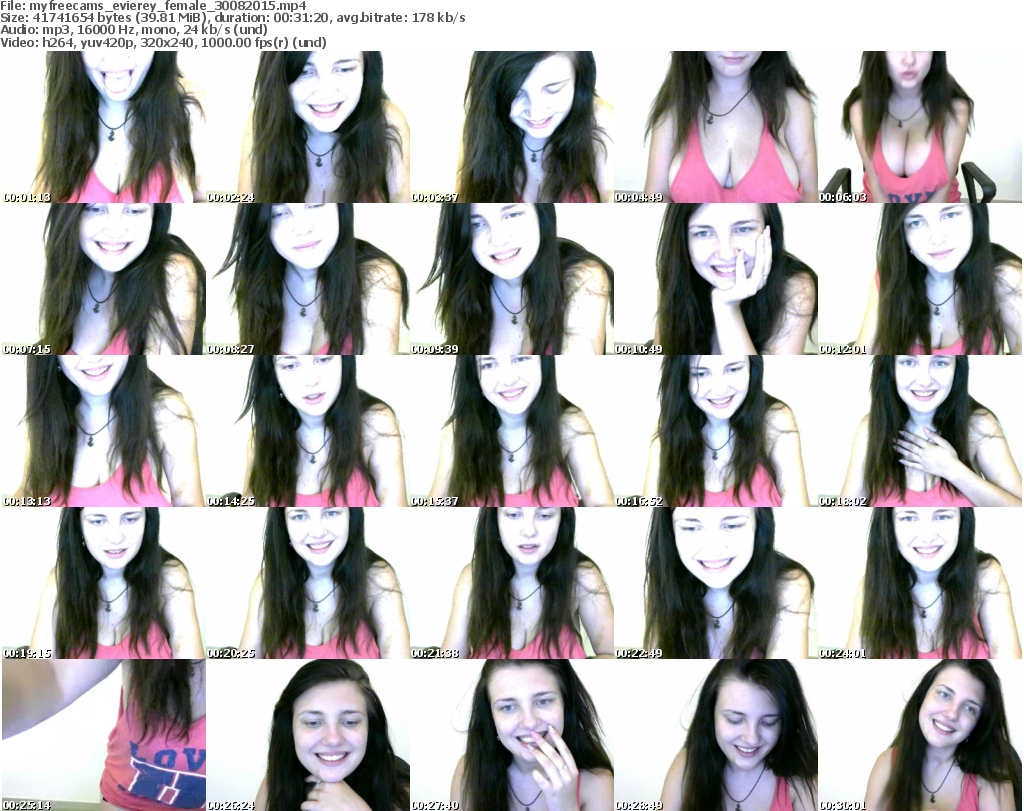
Task: Open the thumbnail labeled 00:30:01
Action: click(x=920, y=735)
